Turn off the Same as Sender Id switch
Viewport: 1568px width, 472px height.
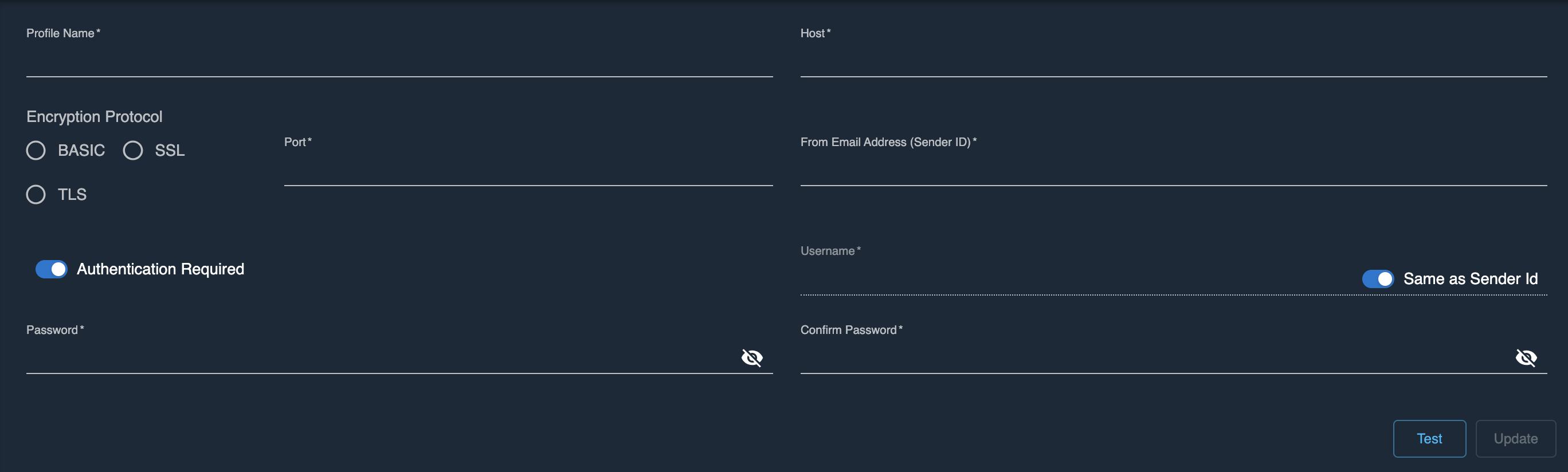click(1378, 279)
